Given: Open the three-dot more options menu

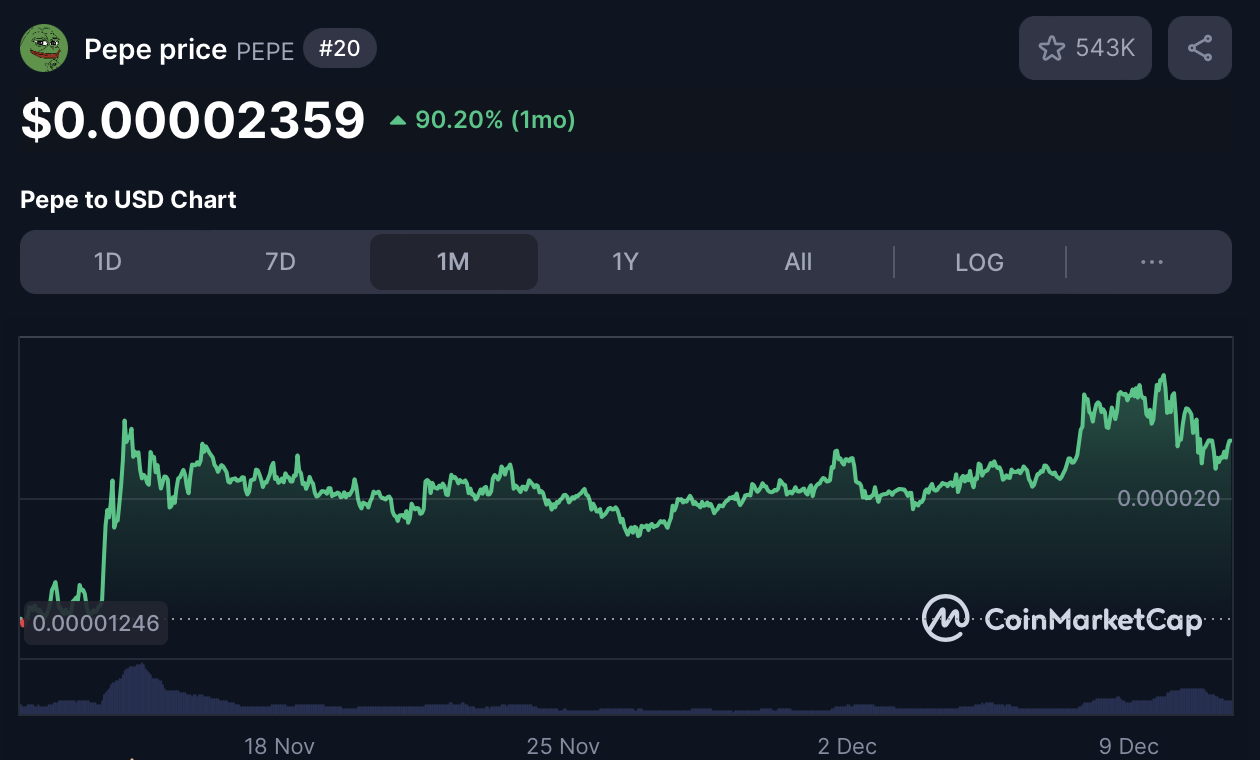Looking at the screenshot, I should (x=1151, y=262).
